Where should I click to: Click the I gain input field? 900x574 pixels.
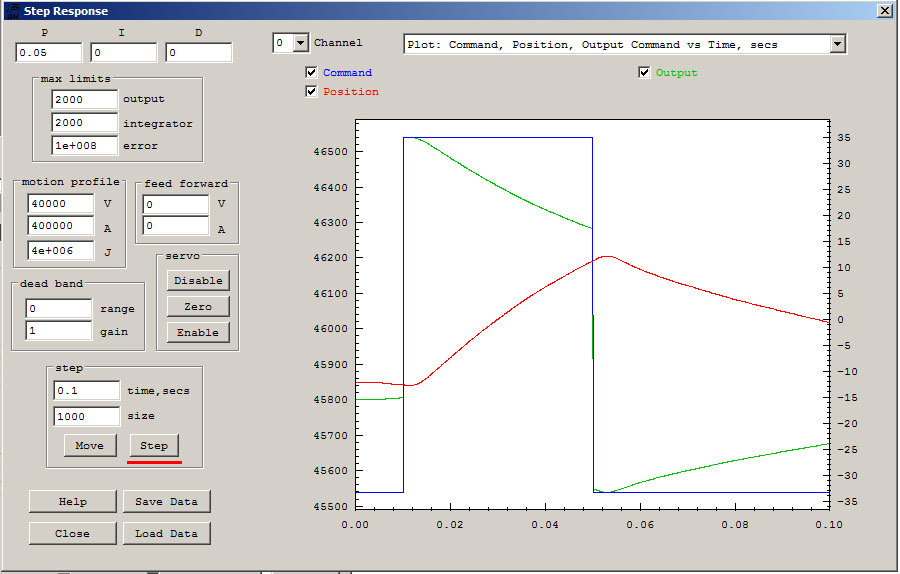[x=124, y=52]
